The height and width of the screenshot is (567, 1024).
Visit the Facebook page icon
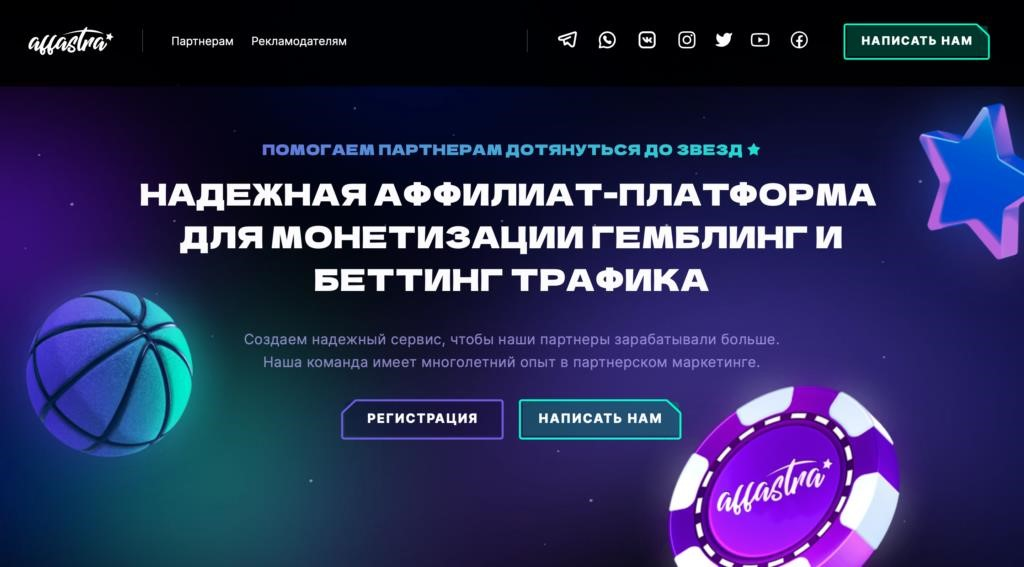point(799,40)
